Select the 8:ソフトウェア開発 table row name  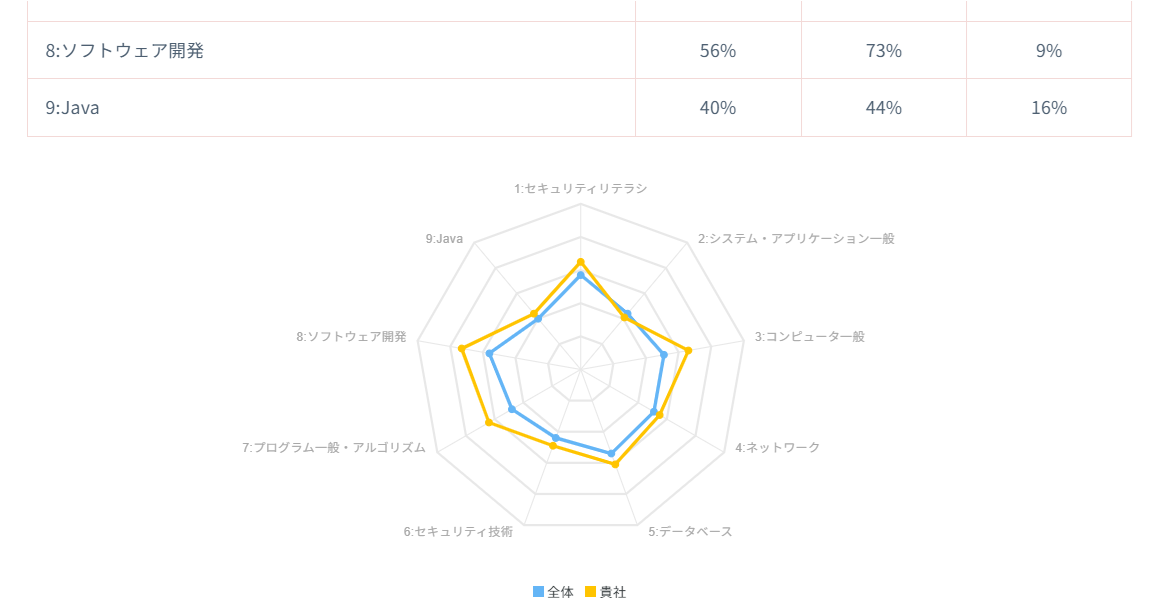point(125,50)
